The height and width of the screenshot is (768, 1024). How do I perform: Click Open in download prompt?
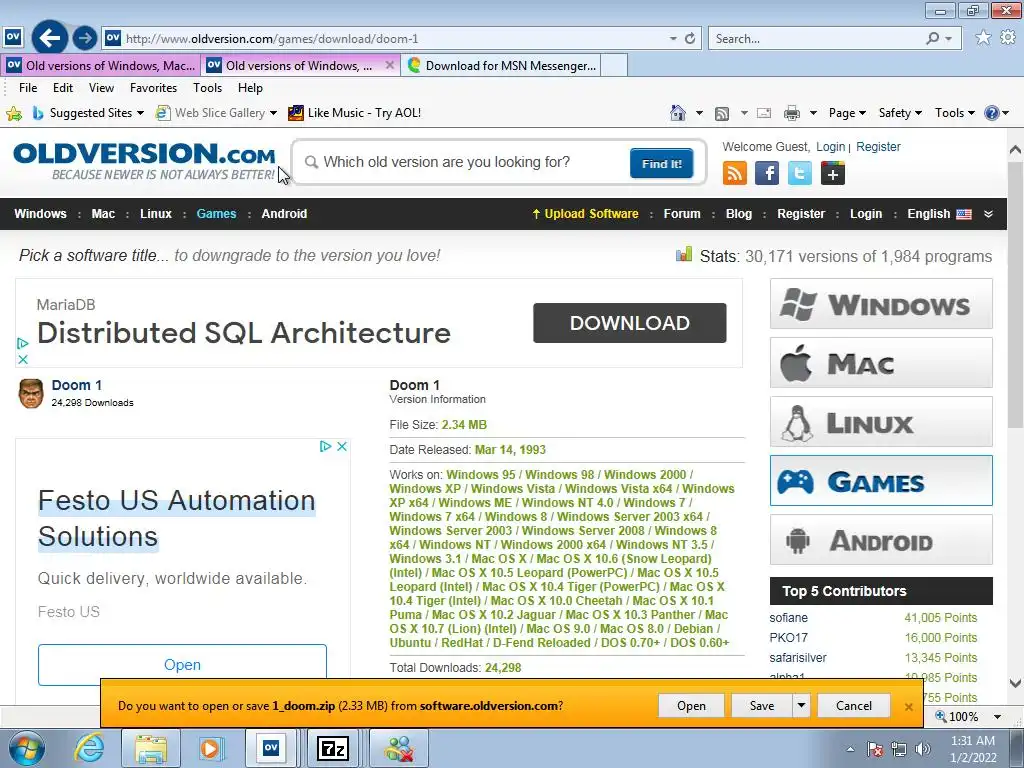tap(691, 705)
